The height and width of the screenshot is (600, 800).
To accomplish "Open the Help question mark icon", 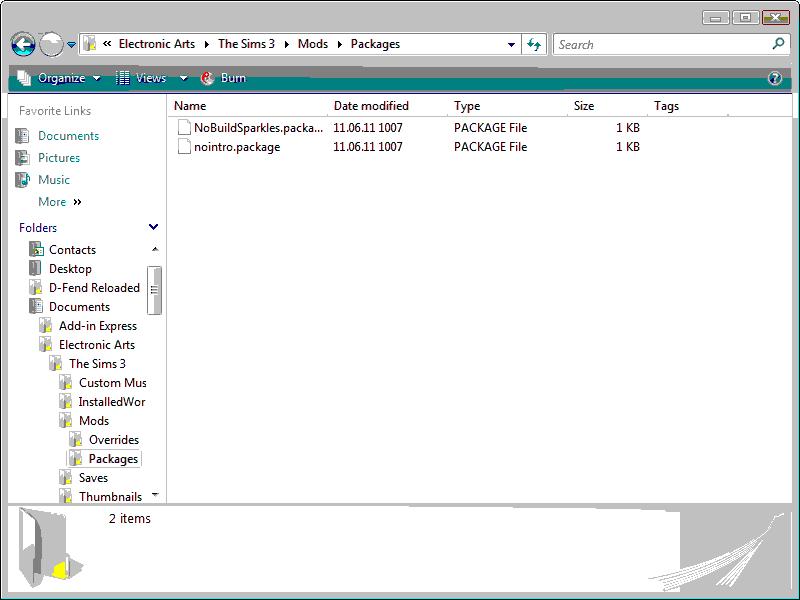I will (x=775, y=79).
